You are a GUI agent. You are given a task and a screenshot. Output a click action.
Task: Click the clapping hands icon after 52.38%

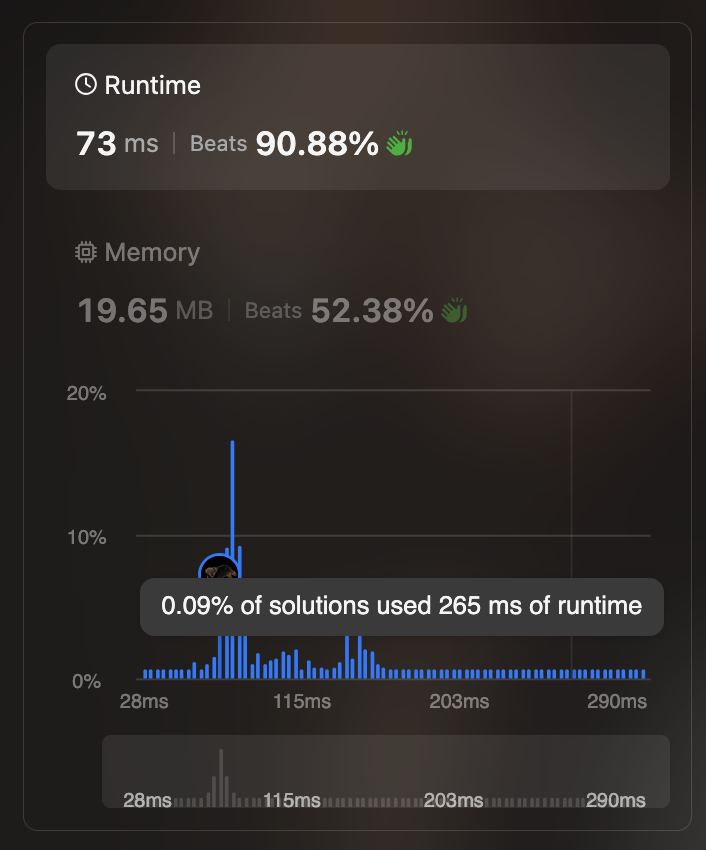454,310
